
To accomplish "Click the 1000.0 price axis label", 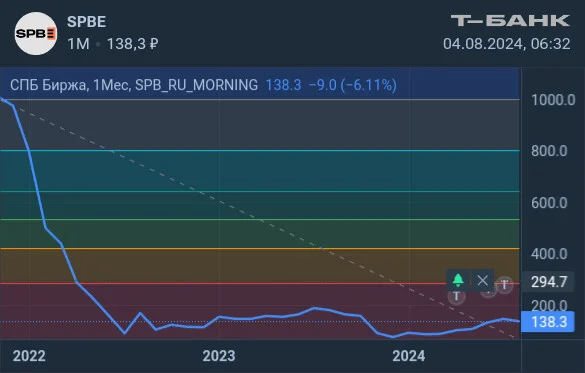I will click(553, 100).
